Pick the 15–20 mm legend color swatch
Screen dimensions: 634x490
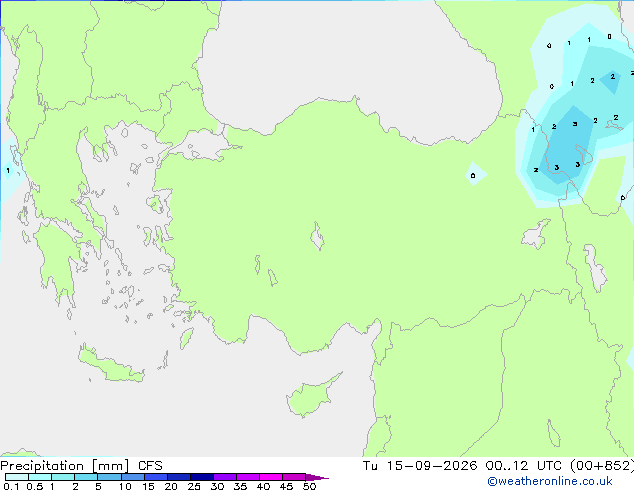pyautogui.click(x=155, y=477)
